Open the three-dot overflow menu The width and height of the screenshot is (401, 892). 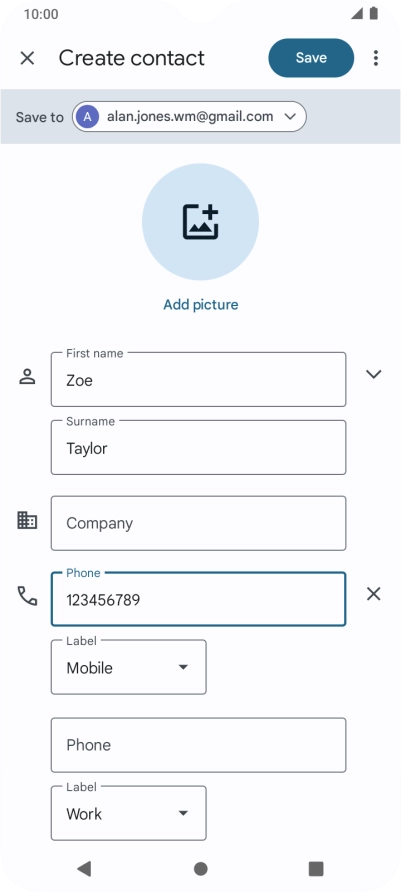[x=375, y=58]
